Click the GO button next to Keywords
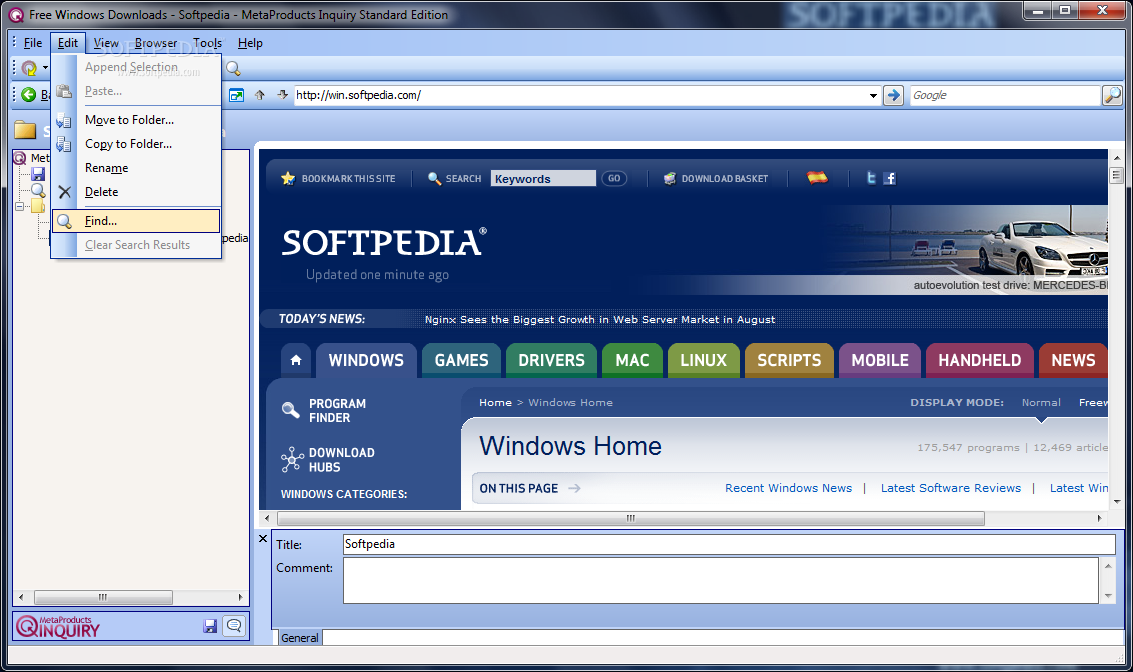The image size is (1133, 672). (x=614, y=178)
